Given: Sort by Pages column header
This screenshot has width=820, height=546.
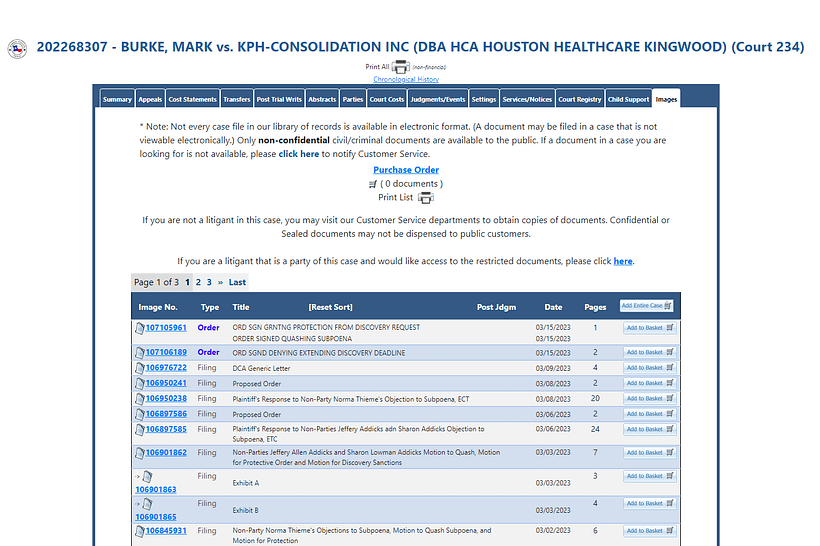Looking at the screenshot, I should click(x=595, y=307).
